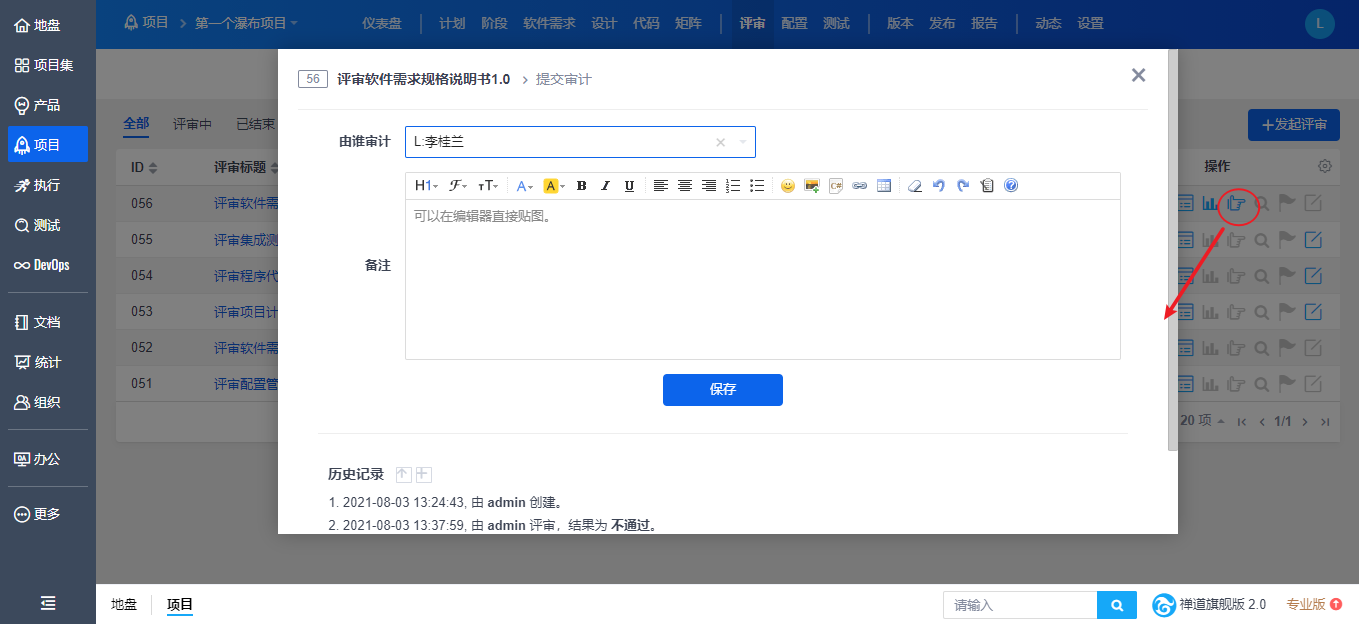
Task: Click the bottom search field 请输入
Action: coord(1020,605)
